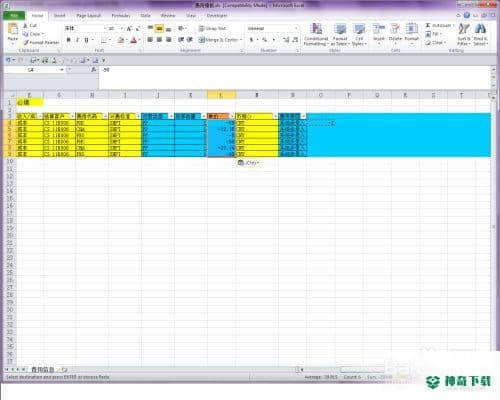Click the Merge & Center button
This screenshot has width=500, height=400.
[219, 40]
